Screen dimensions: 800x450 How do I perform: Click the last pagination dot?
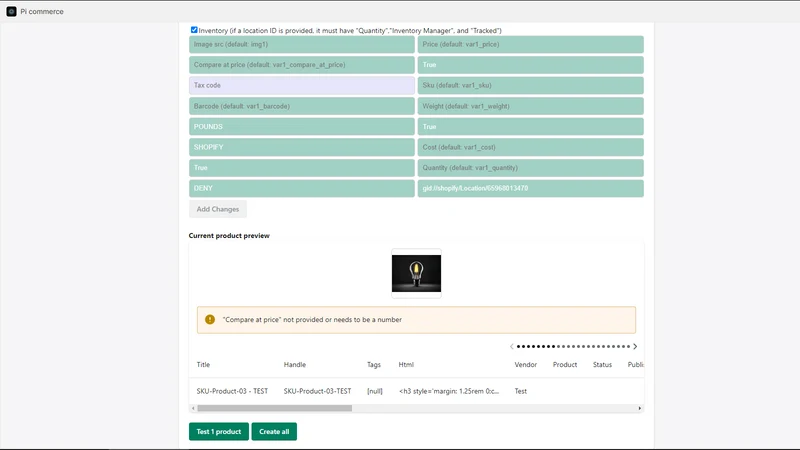(628, 346)
